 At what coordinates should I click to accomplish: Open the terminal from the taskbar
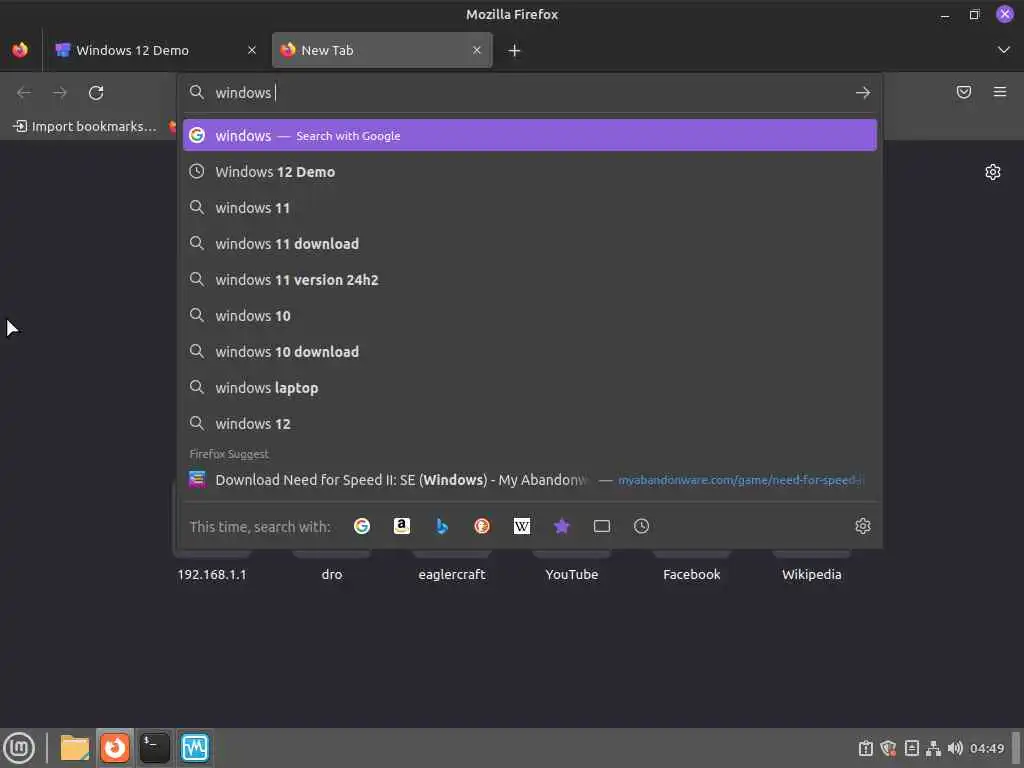click(155, 748)
